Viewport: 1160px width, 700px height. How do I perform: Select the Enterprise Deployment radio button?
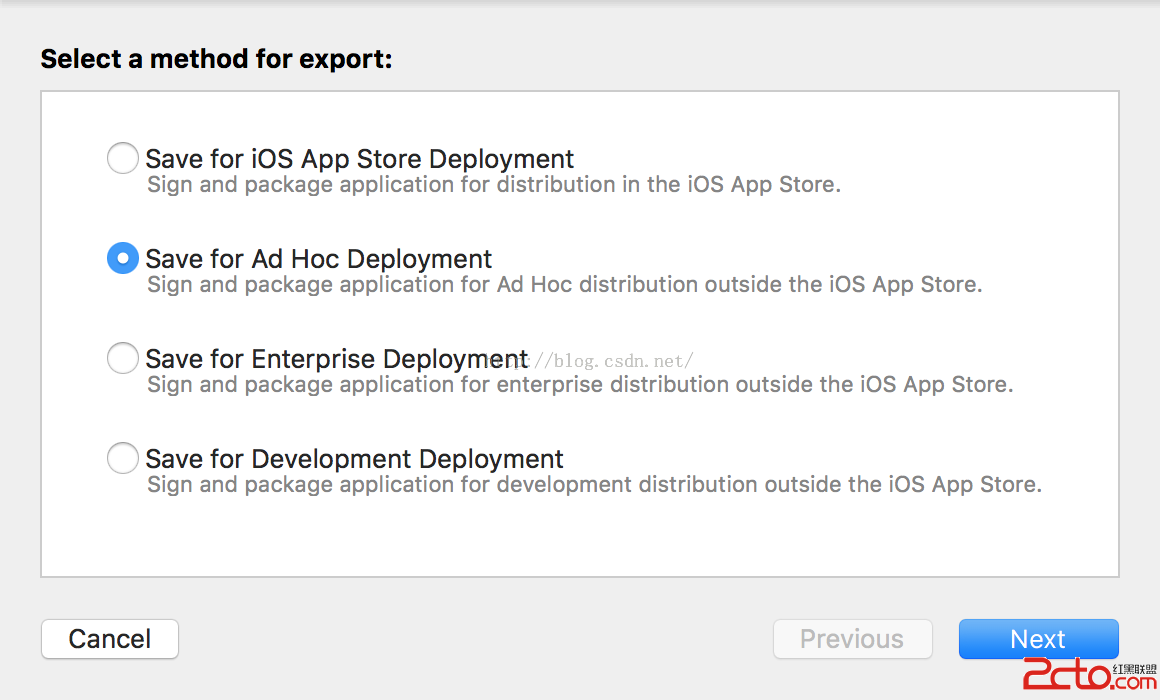[123, 358]
